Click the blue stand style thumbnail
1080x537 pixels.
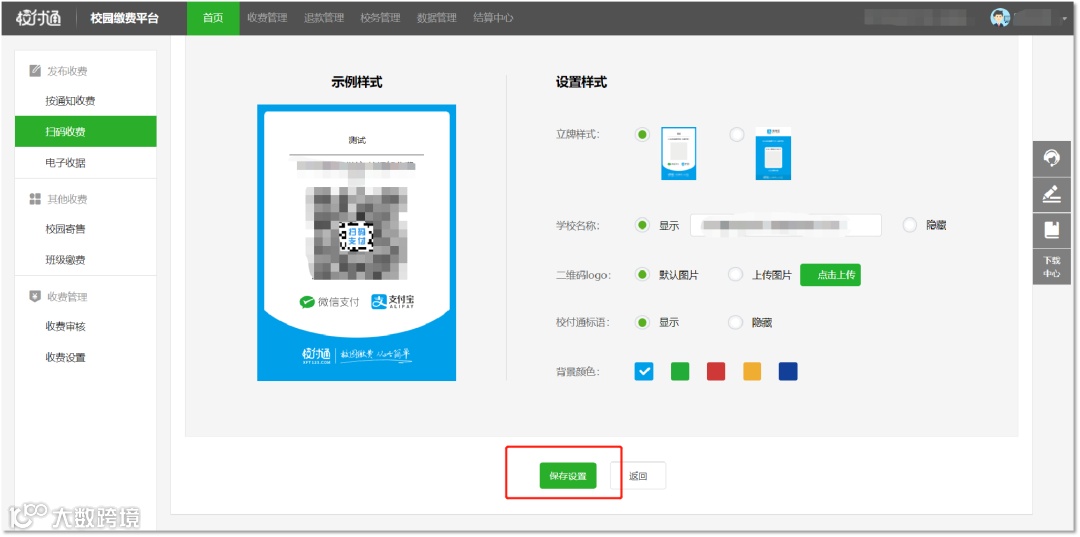pos(773,154)
